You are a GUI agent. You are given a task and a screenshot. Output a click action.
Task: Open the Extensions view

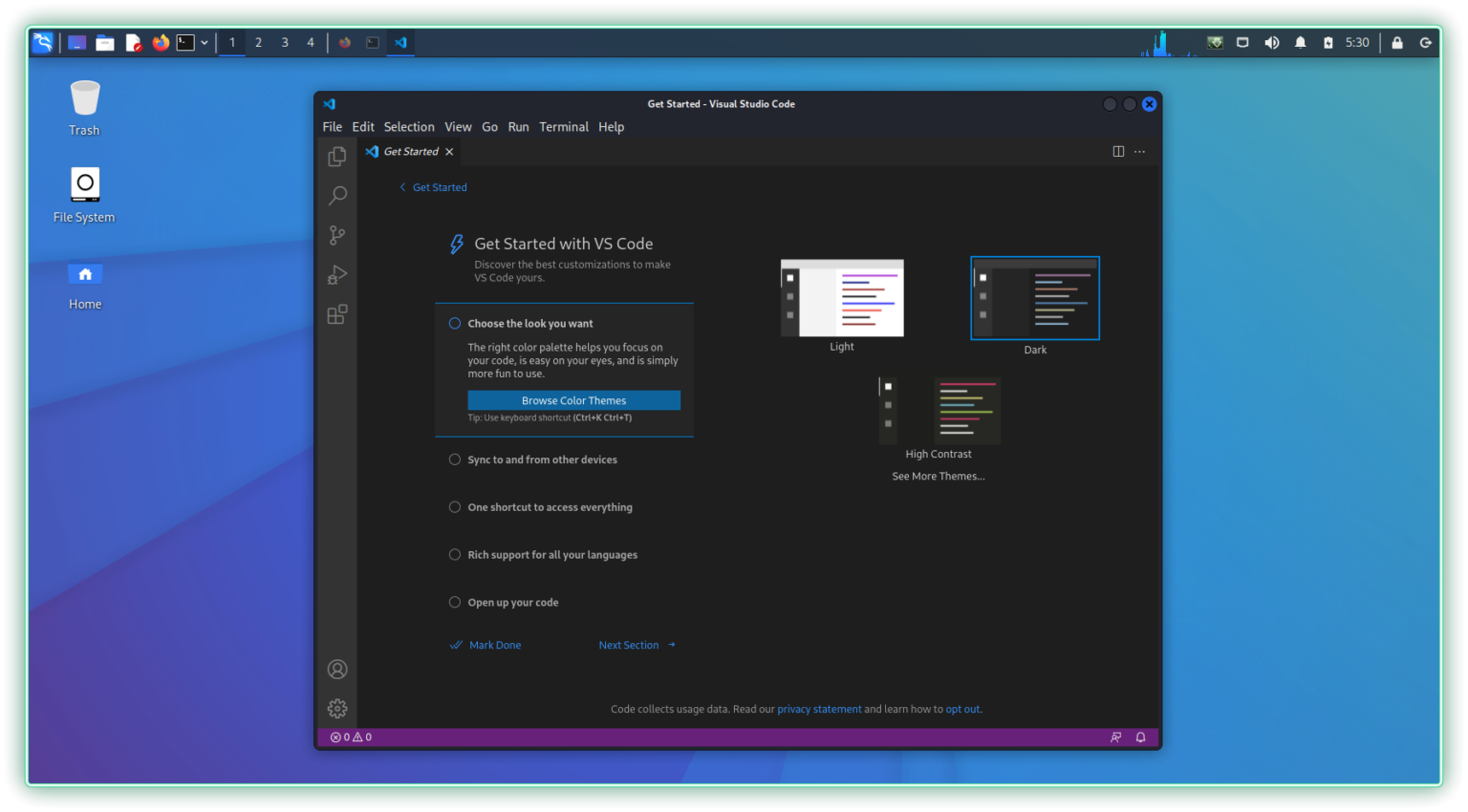click(x=337, y=314)
